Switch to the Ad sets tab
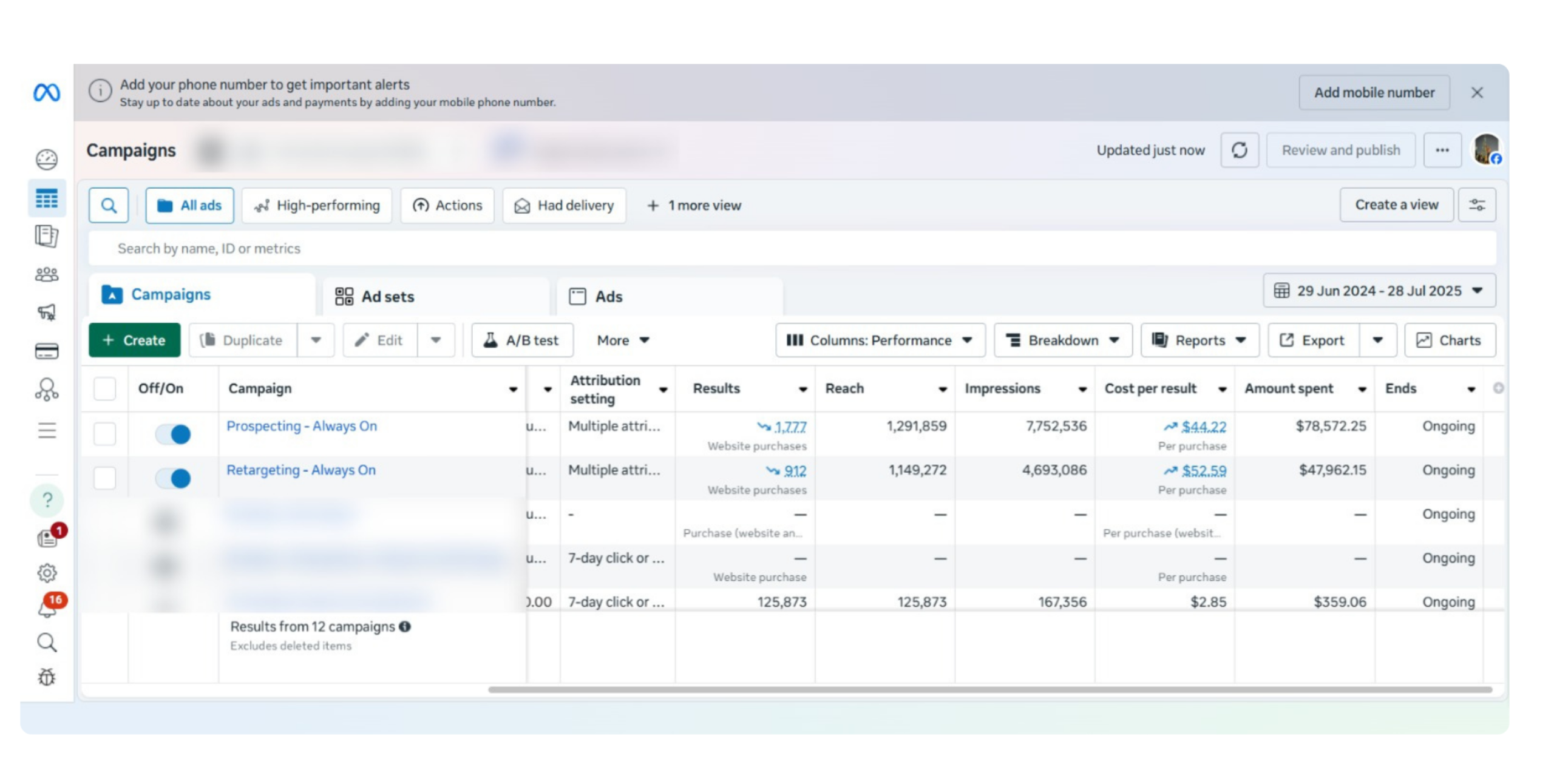This screenshot has width=1554, height=784. click(375, 297)
